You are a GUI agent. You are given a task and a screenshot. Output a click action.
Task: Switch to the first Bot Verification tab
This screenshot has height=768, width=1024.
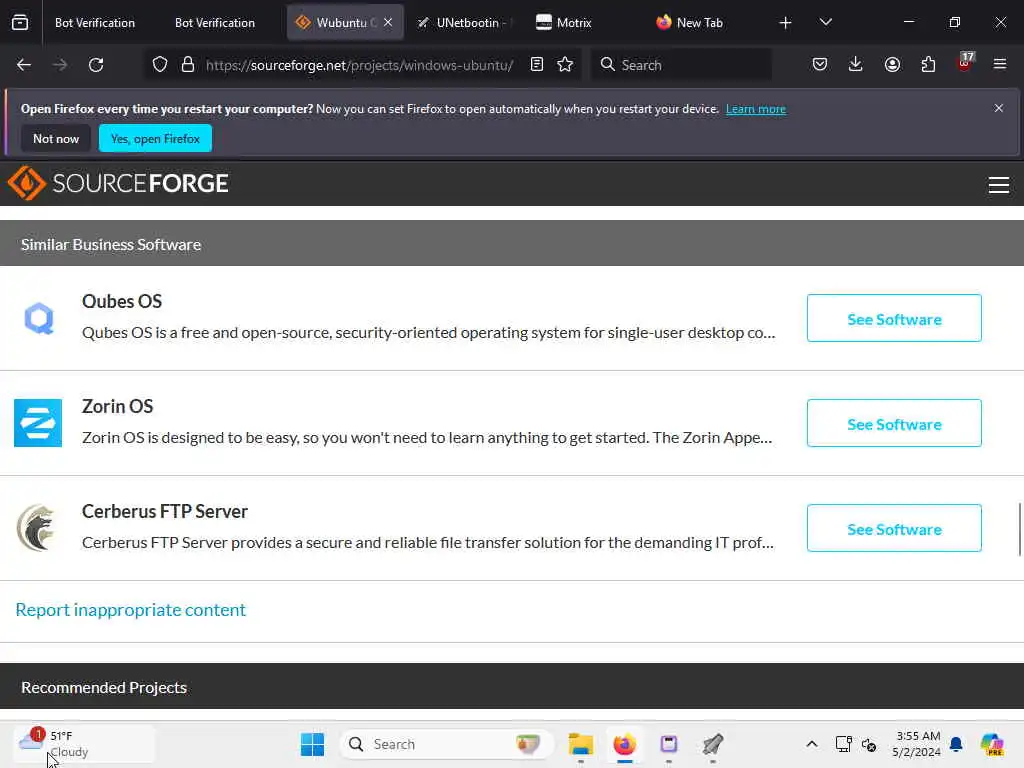pyautogui.click(x=95, y=23)
